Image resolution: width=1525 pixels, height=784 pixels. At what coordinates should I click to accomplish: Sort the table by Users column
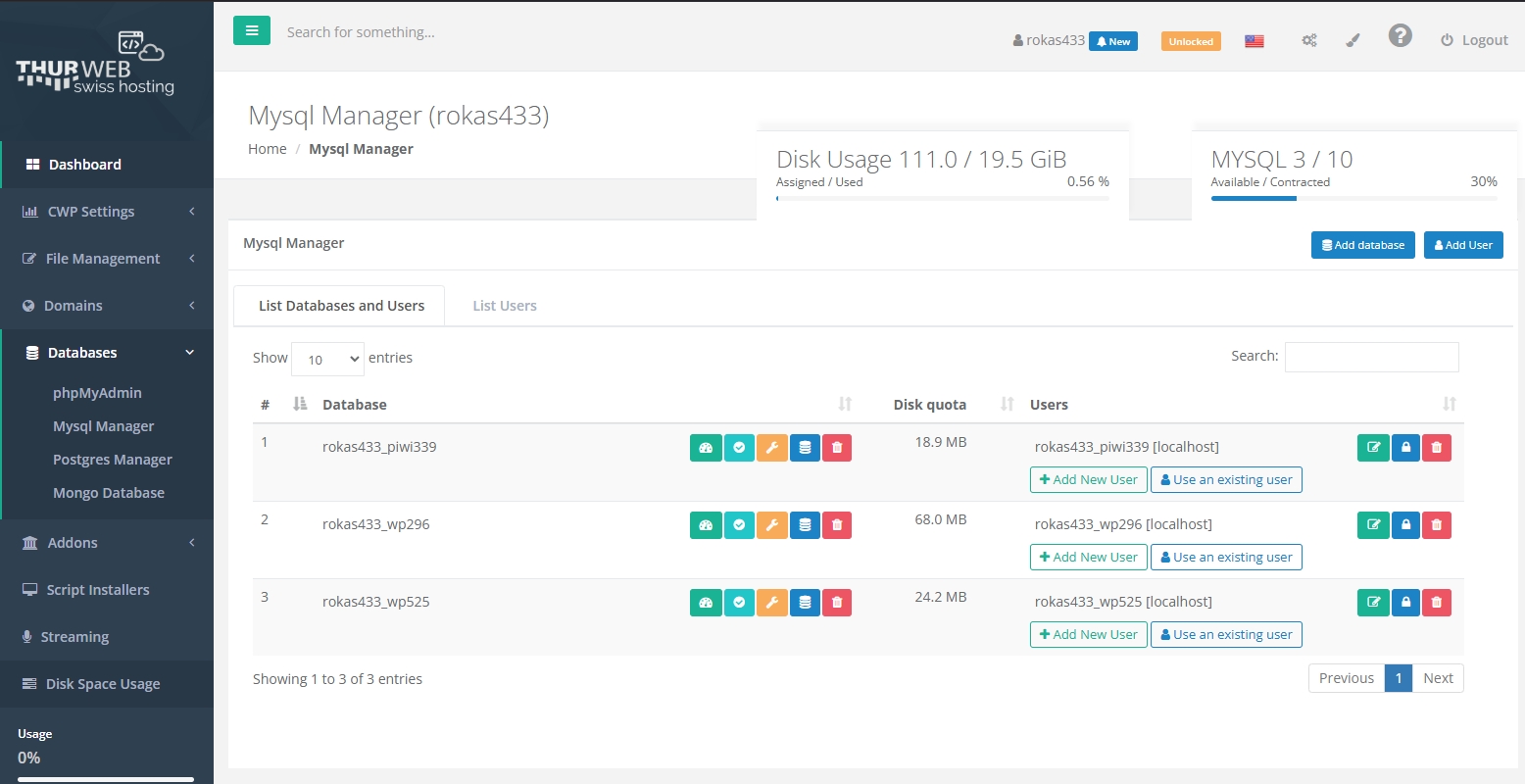[1243, 405]
